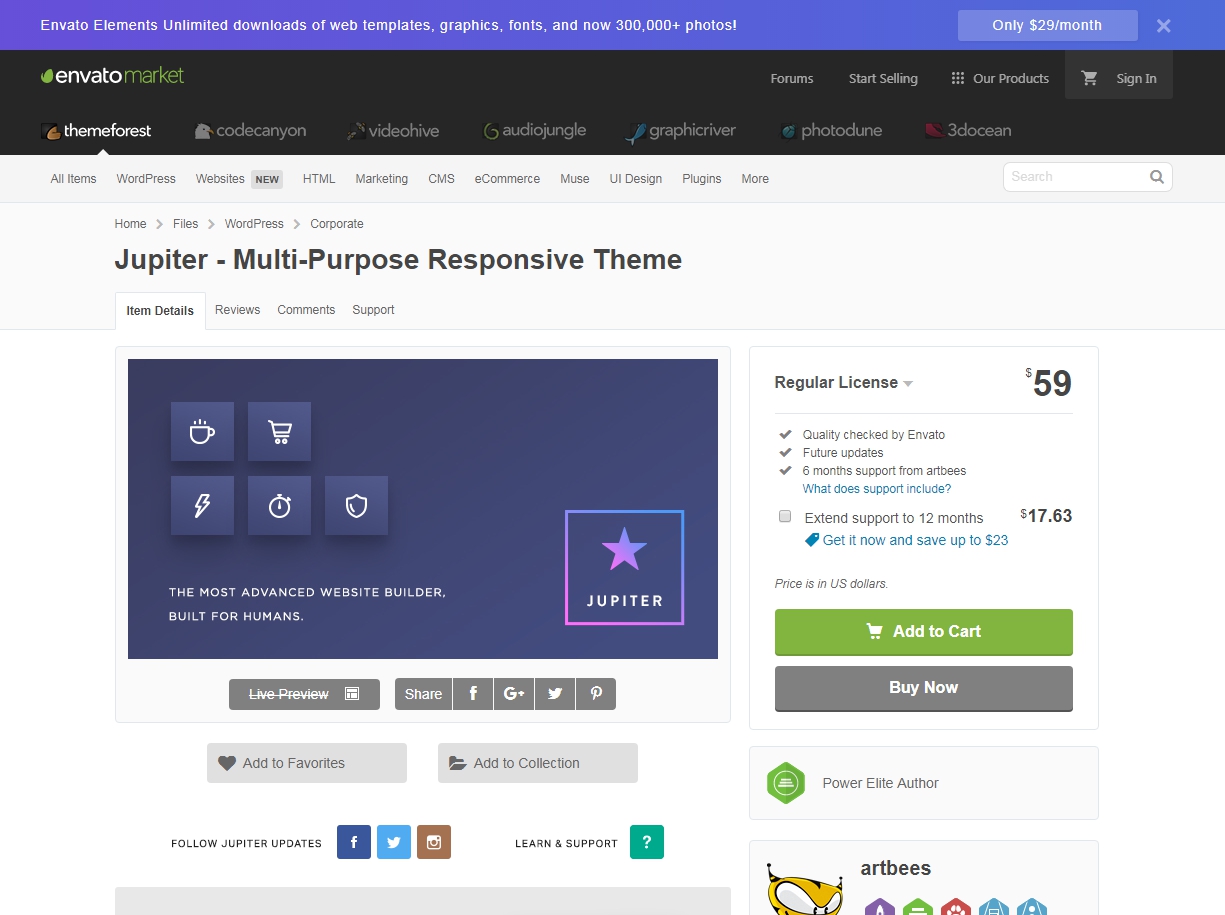Go to GraphicRiver marketplace logo
The width and height of the screenshot is (1225, 915).
[x=681, y=131]
